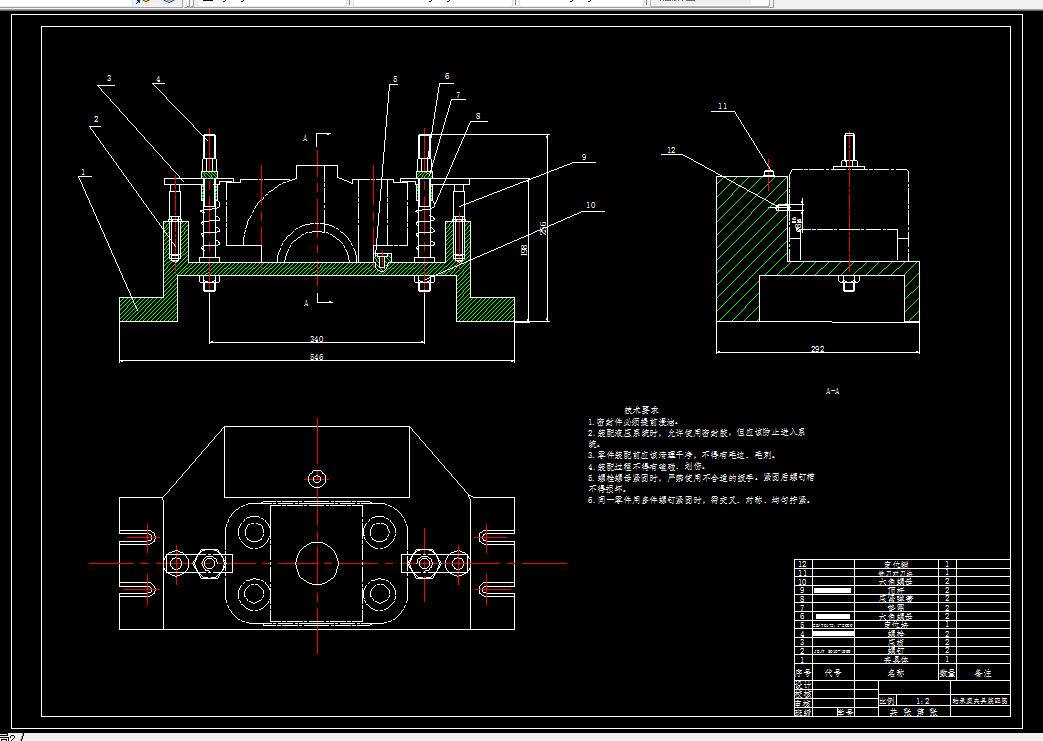The height and width of the screenshot is (741, 1043).
Task: Click callout number 4 above left bolt
Action: point(158,80)
